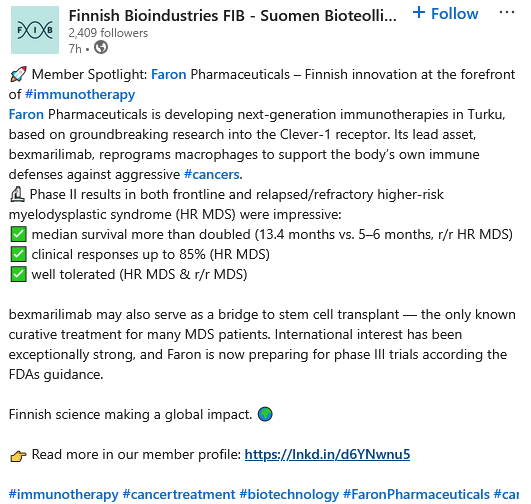
Task: Open the #FaronPharmaceuticals hashtag
Action: pos(417,494)
